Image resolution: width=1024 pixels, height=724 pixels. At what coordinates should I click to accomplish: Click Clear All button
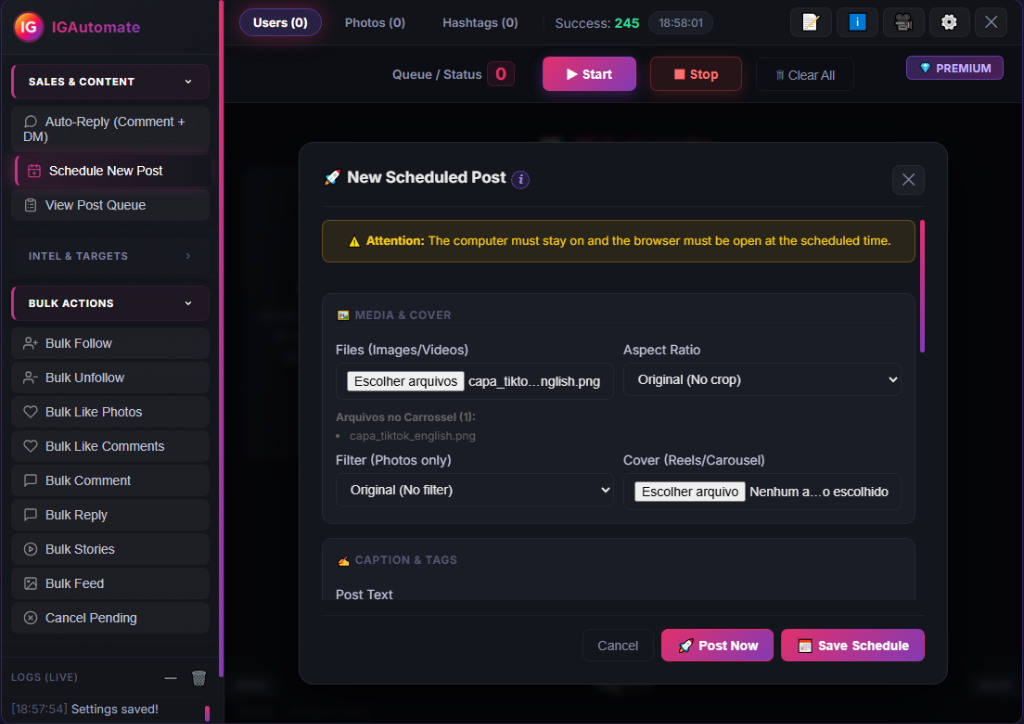(805, 75)
